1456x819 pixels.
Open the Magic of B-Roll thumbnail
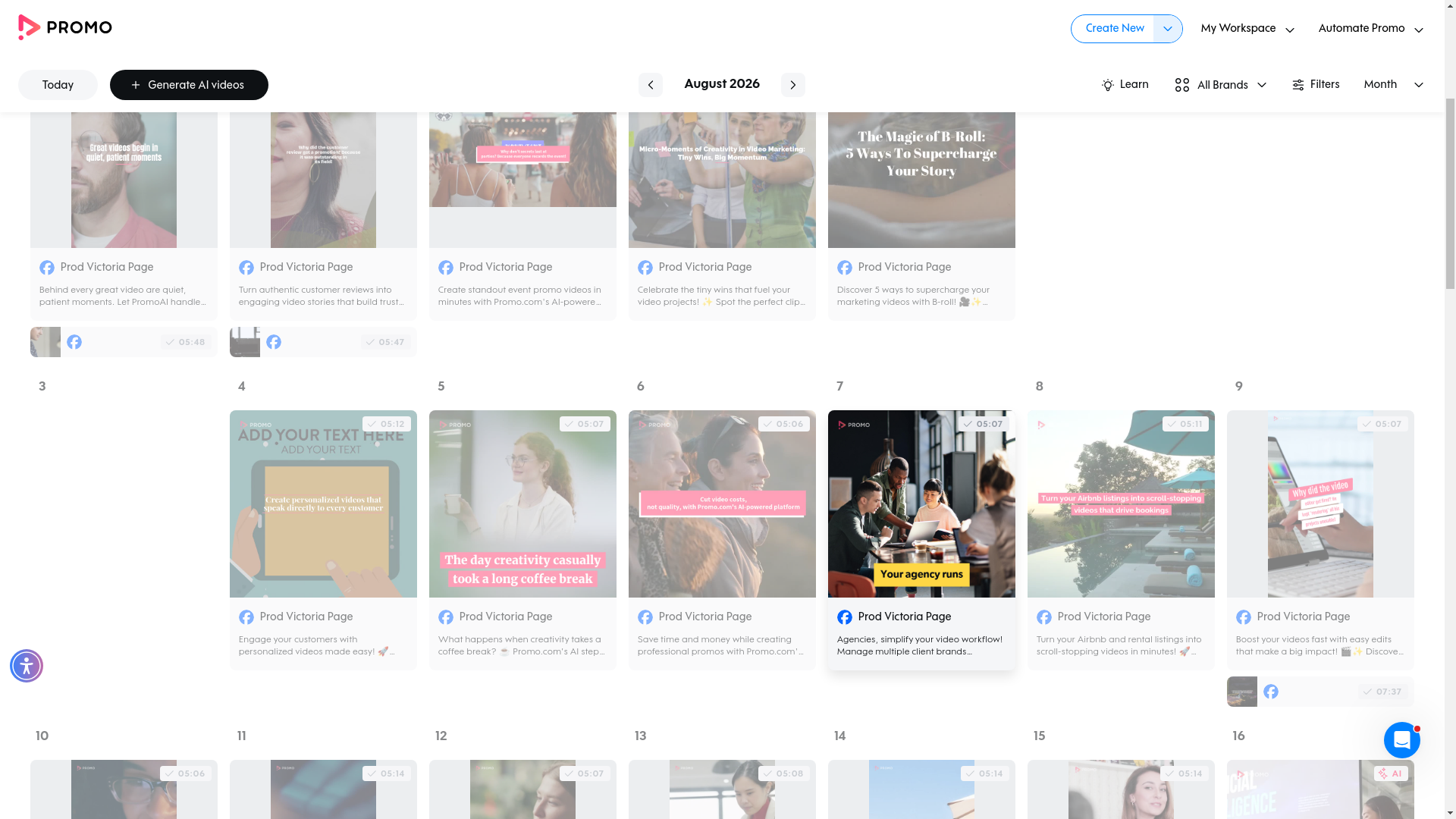pyautogui.click(x=921, y=180)
